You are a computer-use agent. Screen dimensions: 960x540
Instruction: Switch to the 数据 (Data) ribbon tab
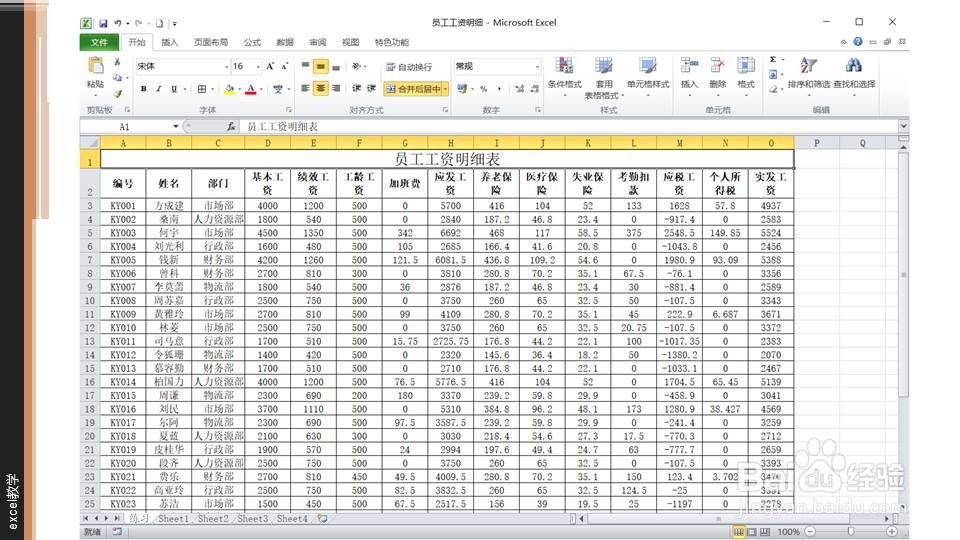tap(285, 42)
